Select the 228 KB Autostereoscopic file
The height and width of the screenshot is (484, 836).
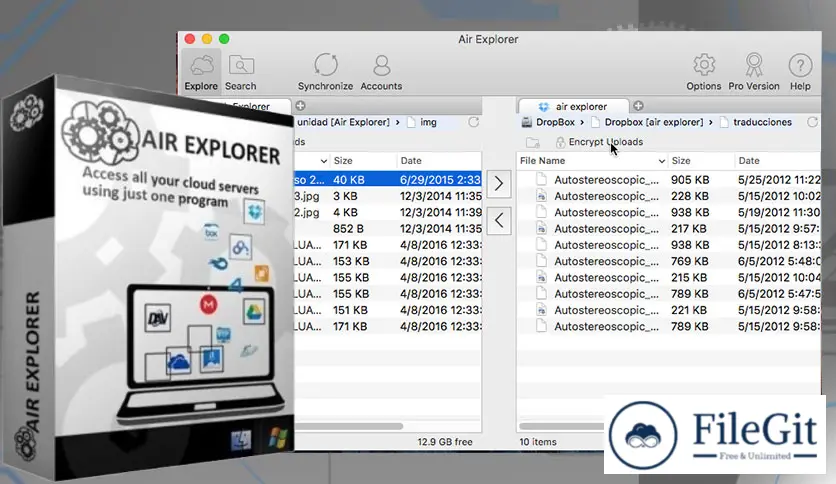[669, 196]
